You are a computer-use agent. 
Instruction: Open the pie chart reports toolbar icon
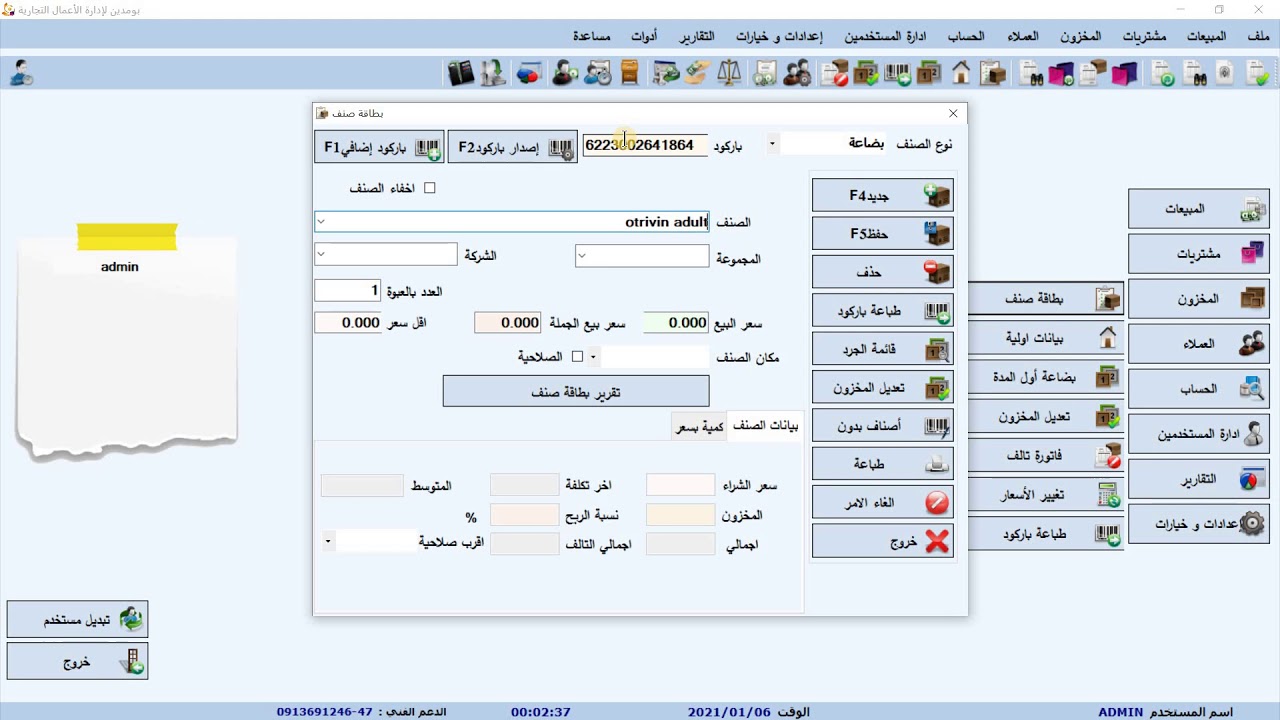528,73
